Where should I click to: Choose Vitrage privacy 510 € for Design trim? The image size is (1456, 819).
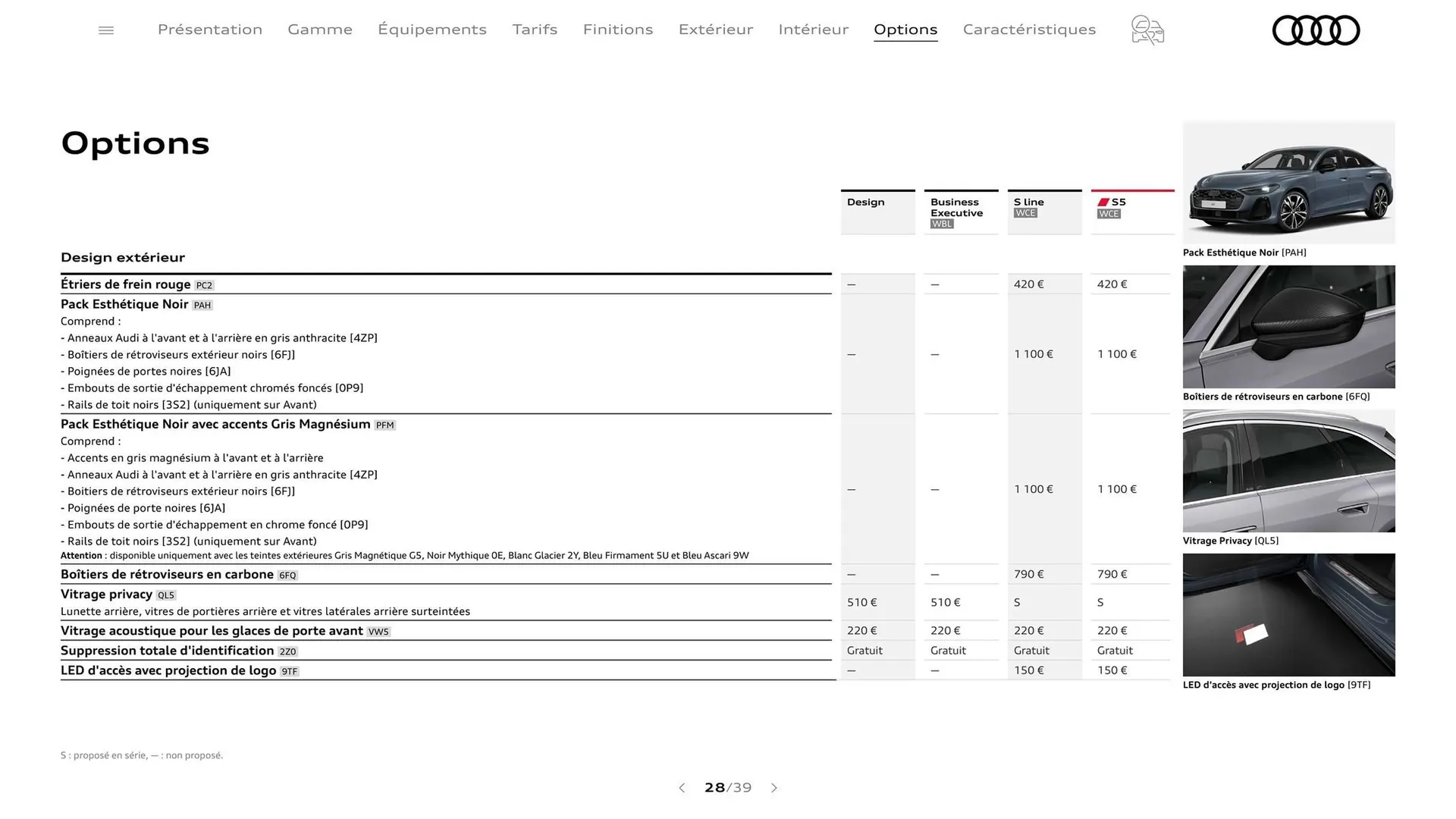pyautogui.click(x=861, y=602)
